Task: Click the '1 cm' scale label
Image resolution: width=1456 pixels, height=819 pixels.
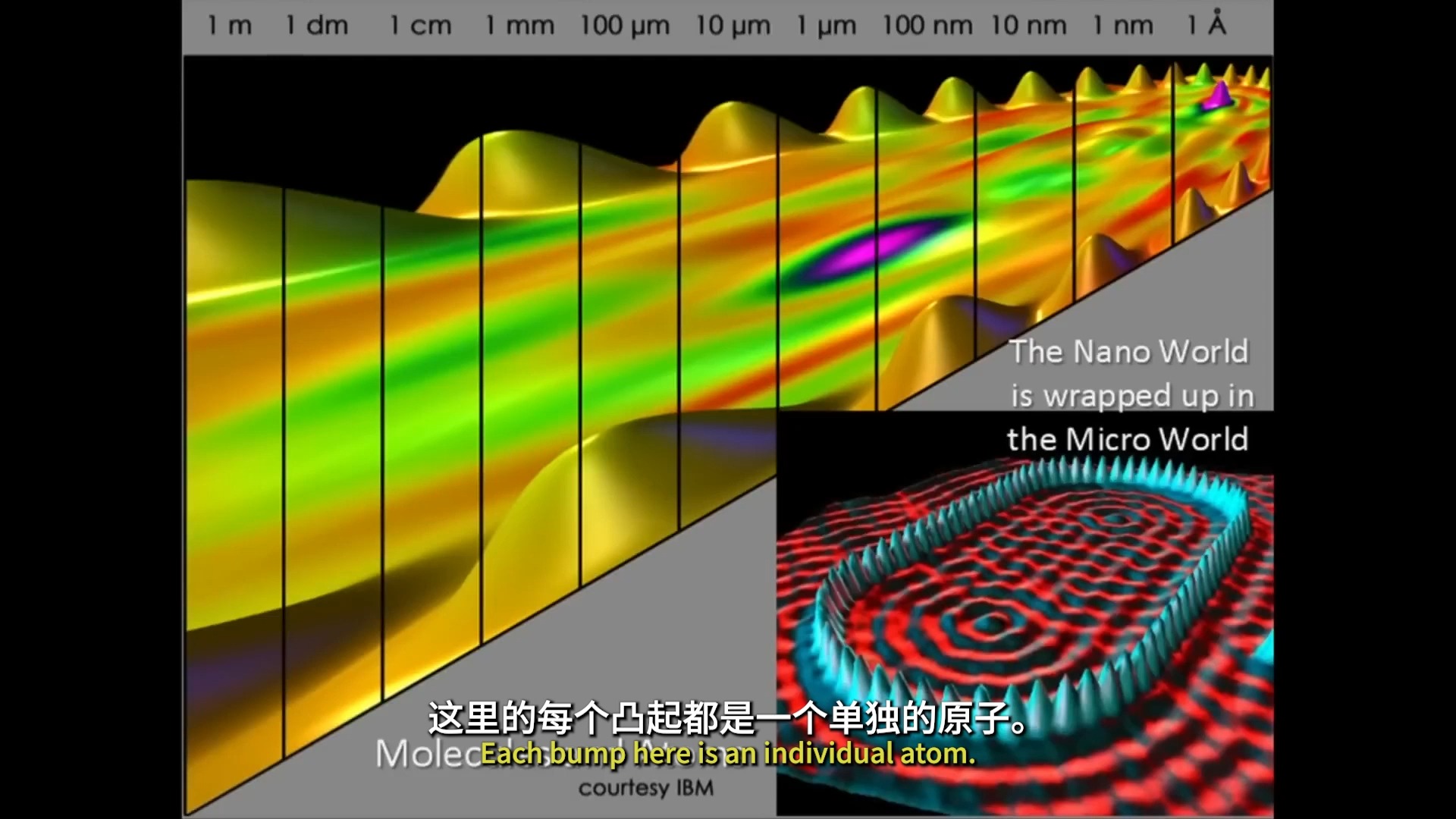Action: pyautogui.click(x=420, y=26)
